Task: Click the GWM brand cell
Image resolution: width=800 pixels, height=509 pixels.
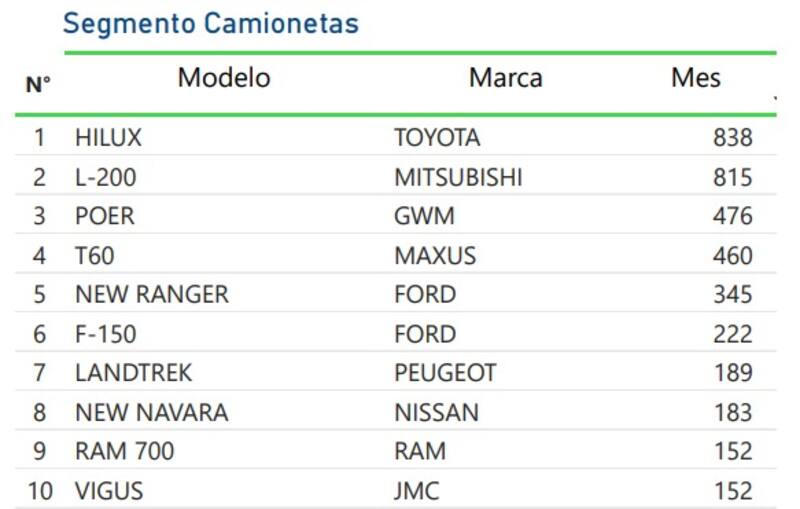Action: pyautogui.click(x=424, y=216)
